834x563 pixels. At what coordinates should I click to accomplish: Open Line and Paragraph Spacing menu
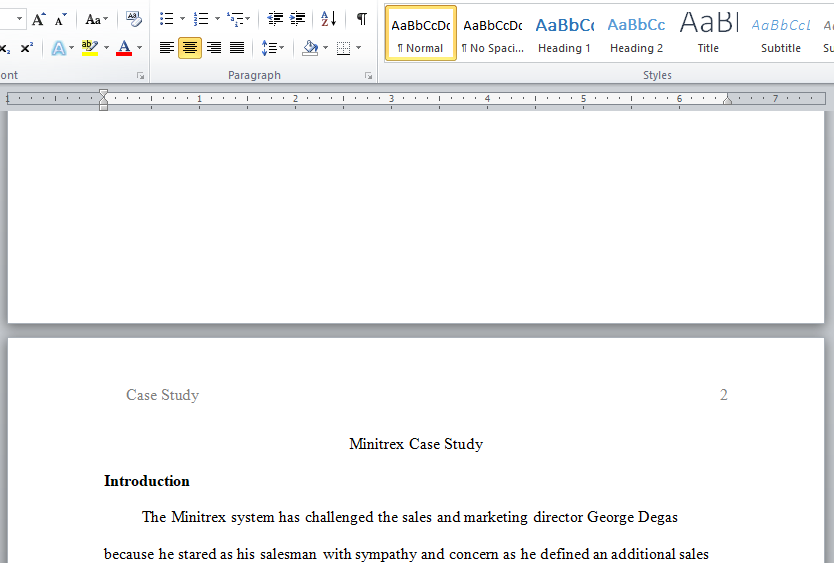(272, 48)
